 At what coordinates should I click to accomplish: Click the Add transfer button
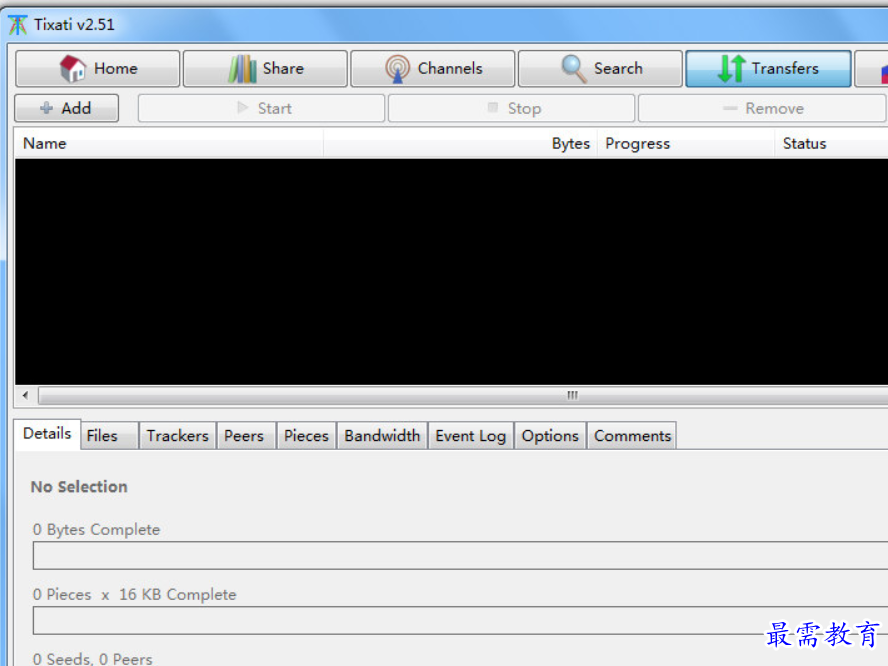[66, 108]
